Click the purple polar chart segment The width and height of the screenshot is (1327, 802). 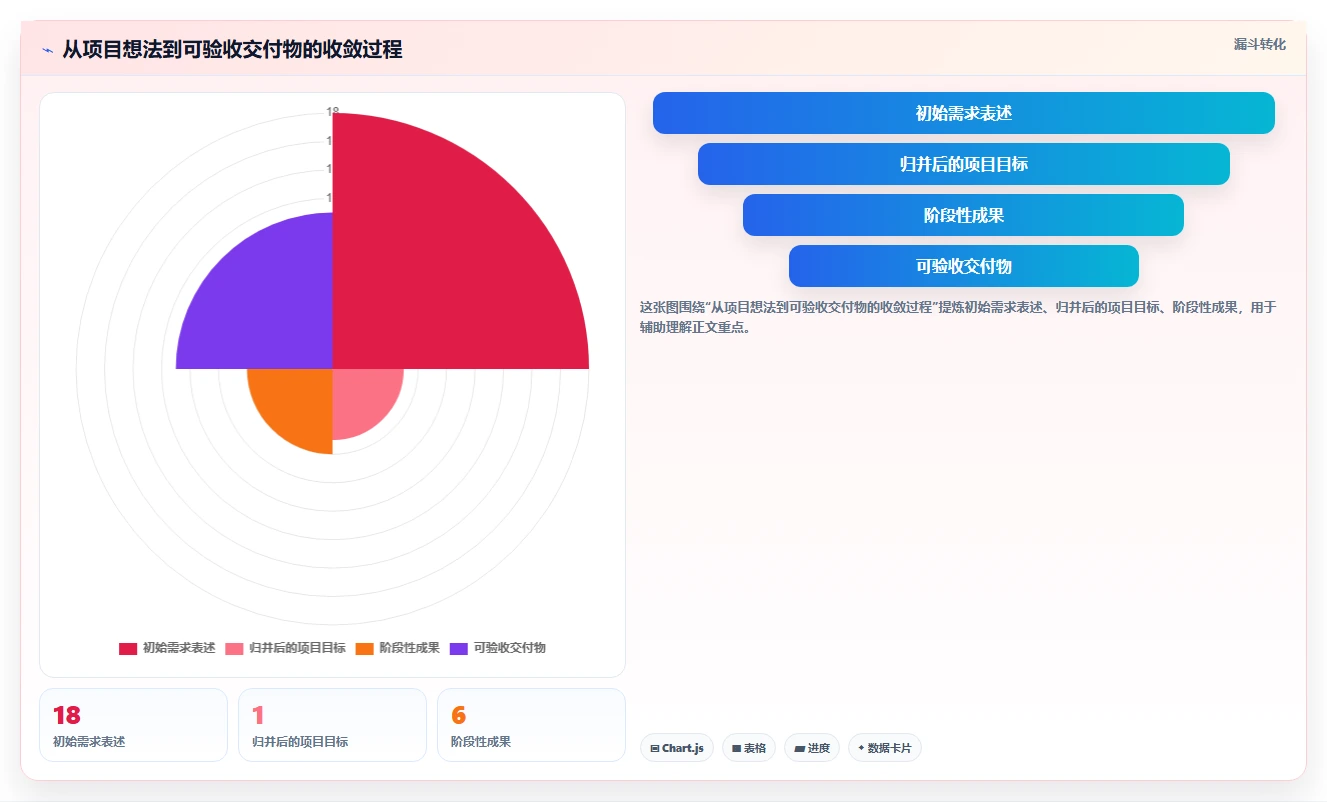click(270, 305)
